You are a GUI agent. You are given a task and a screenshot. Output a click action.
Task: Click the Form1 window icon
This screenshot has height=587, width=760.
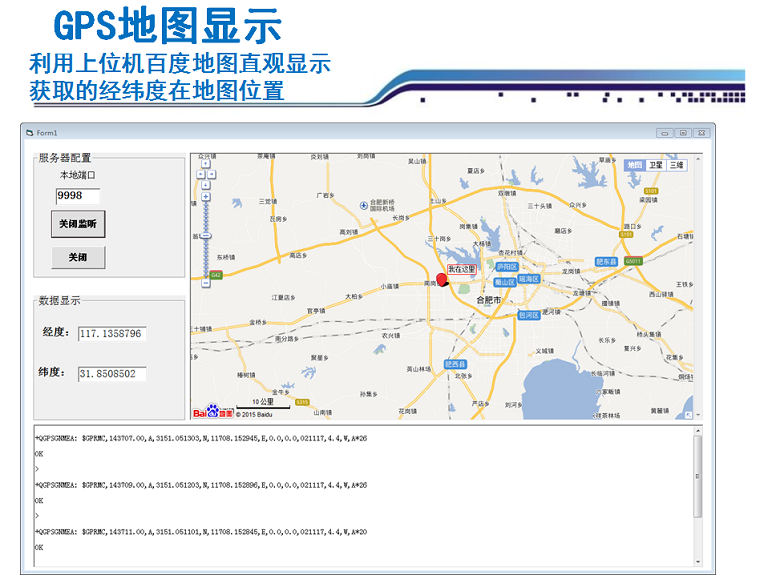30,133
